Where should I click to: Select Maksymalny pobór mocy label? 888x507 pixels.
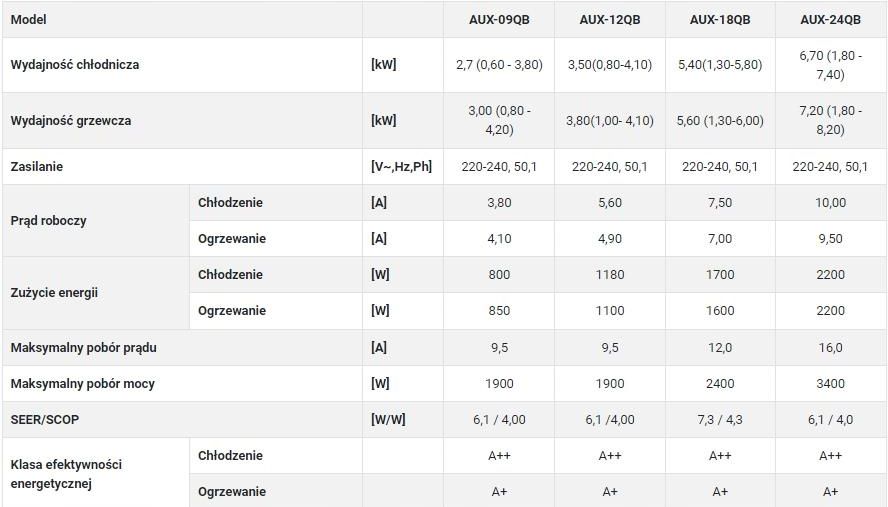point(83,384)
